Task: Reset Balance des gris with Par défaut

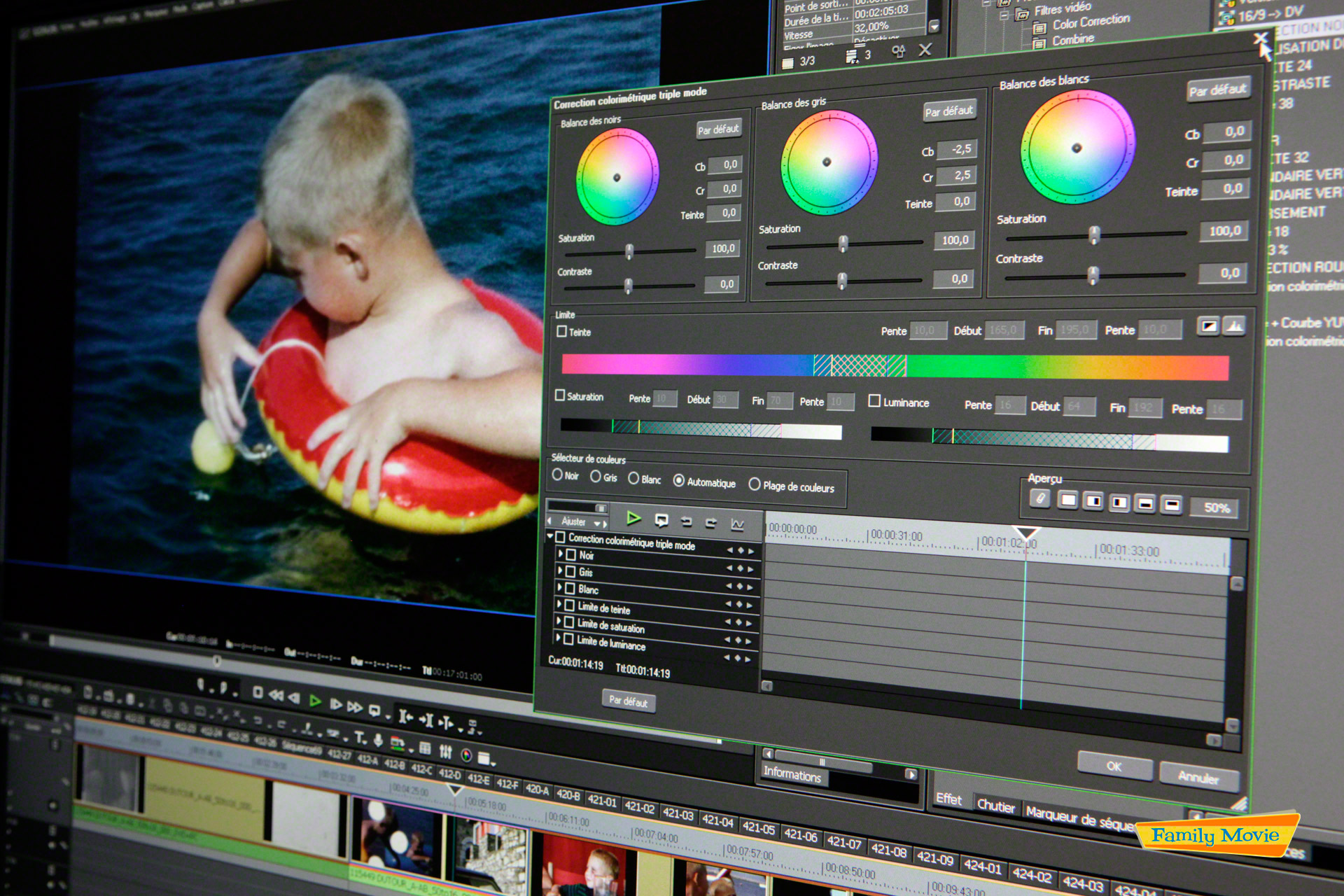Action: click(x=948, y=111)
